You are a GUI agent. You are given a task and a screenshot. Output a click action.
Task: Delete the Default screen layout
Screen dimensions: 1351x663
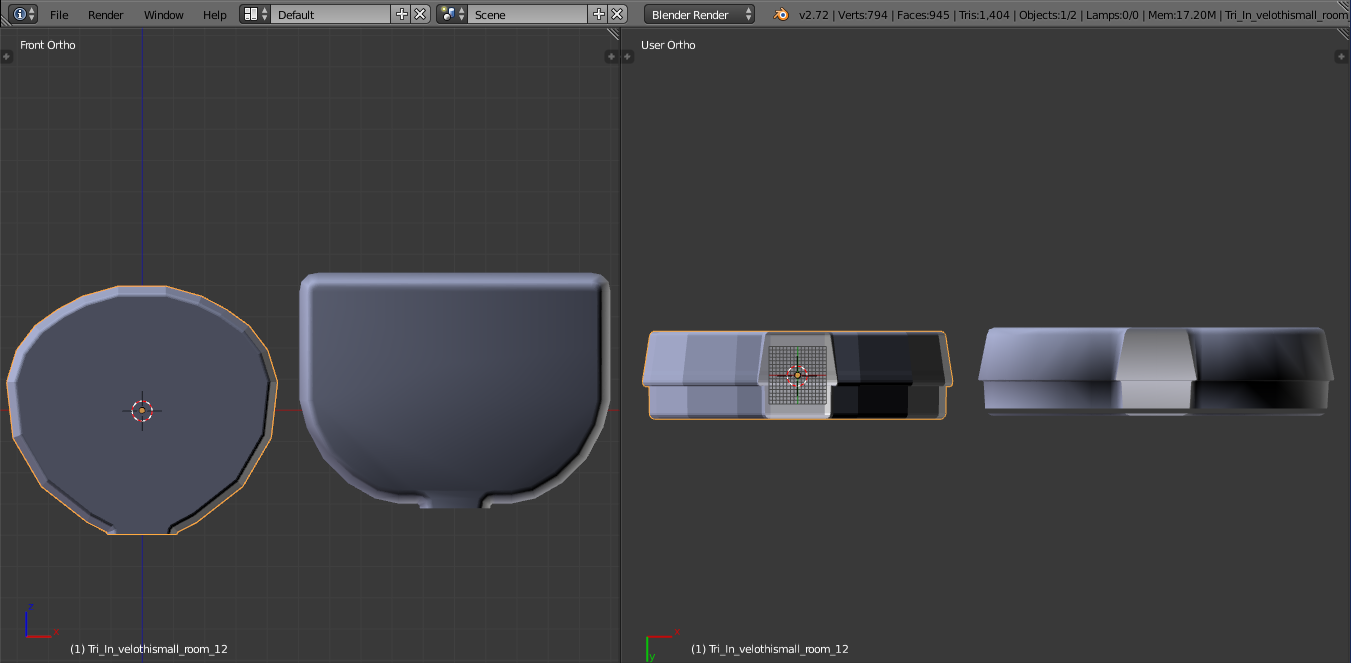tap(421, 14)
